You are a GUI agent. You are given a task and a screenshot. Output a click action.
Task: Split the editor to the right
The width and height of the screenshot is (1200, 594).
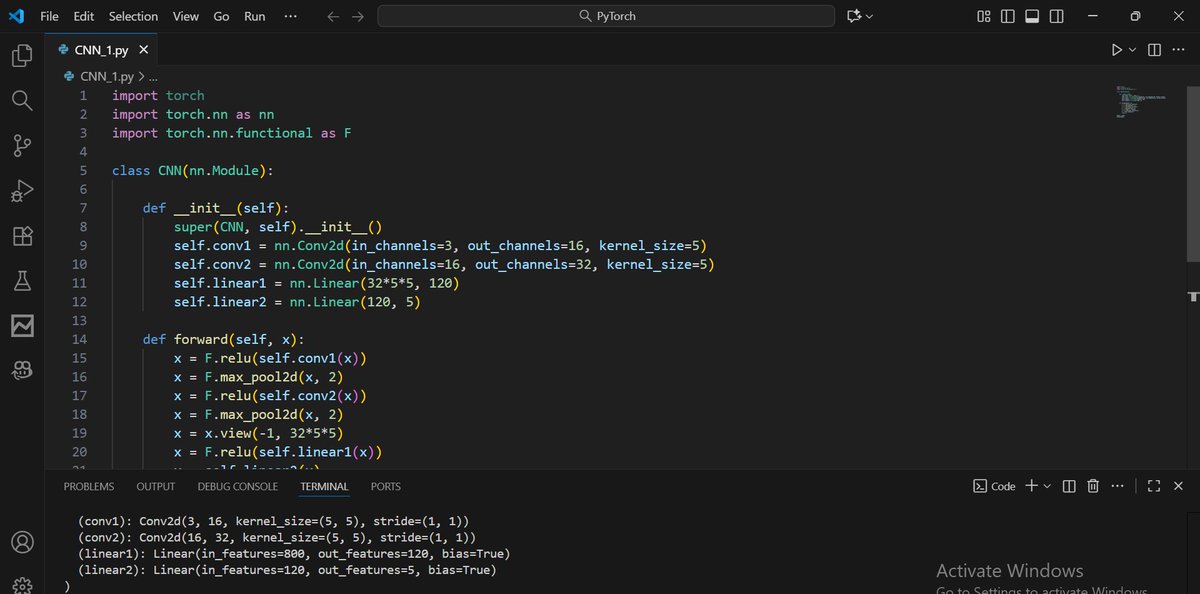(x=1154, y=50)
